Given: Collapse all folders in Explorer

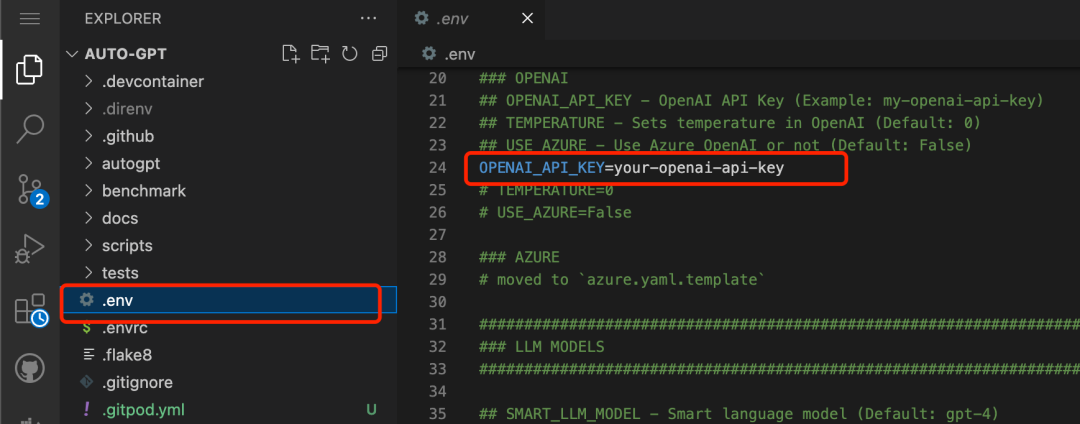Looking at the screenshot, I should point(380,54).
